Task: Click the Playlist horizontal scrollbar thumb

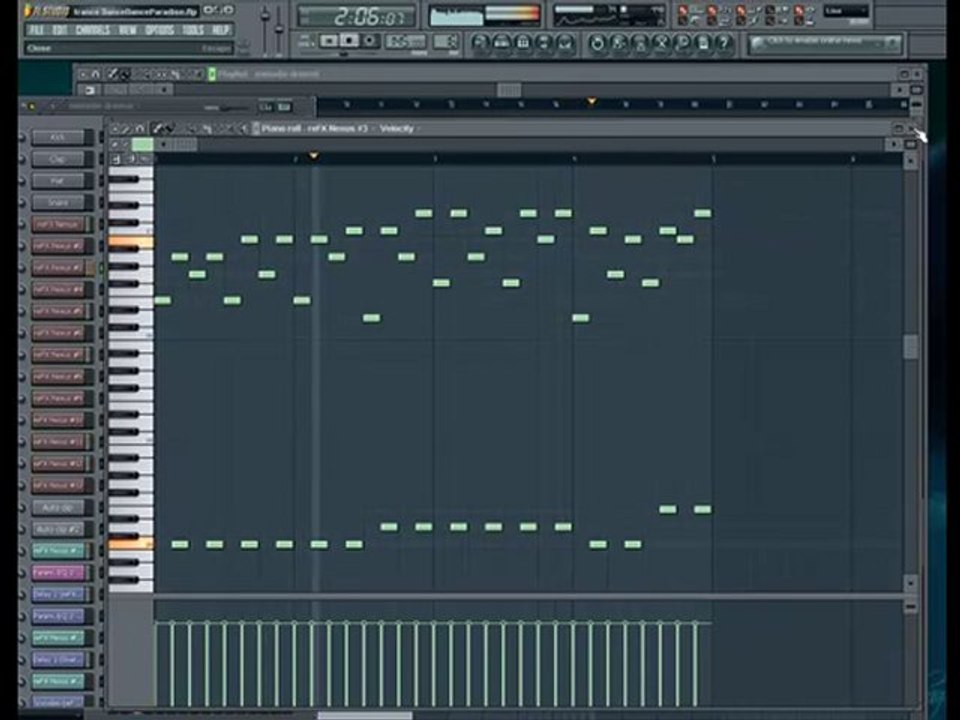Action: pyautogui.click(x=509, y=90)
